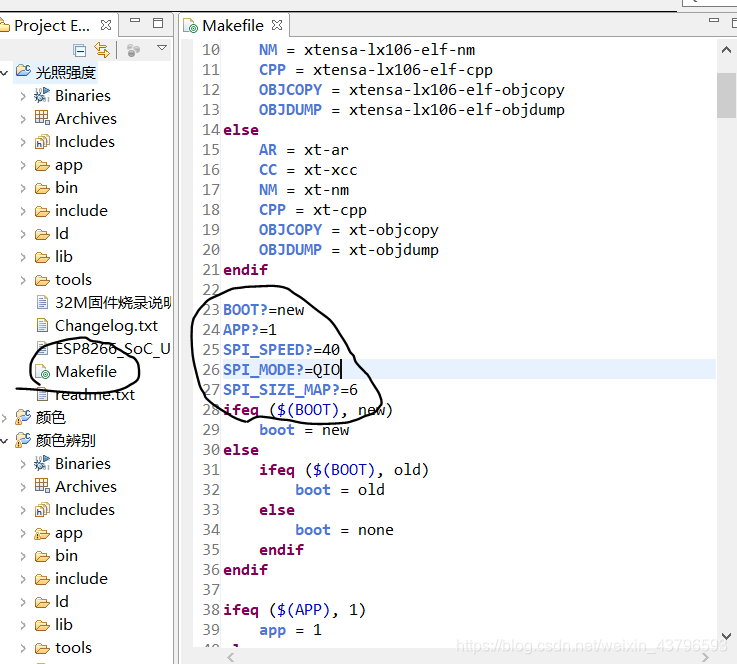Screen dimensions: 737x664
Task: Expand include folder under 光照强度
Action: click(x=23, y=211)
